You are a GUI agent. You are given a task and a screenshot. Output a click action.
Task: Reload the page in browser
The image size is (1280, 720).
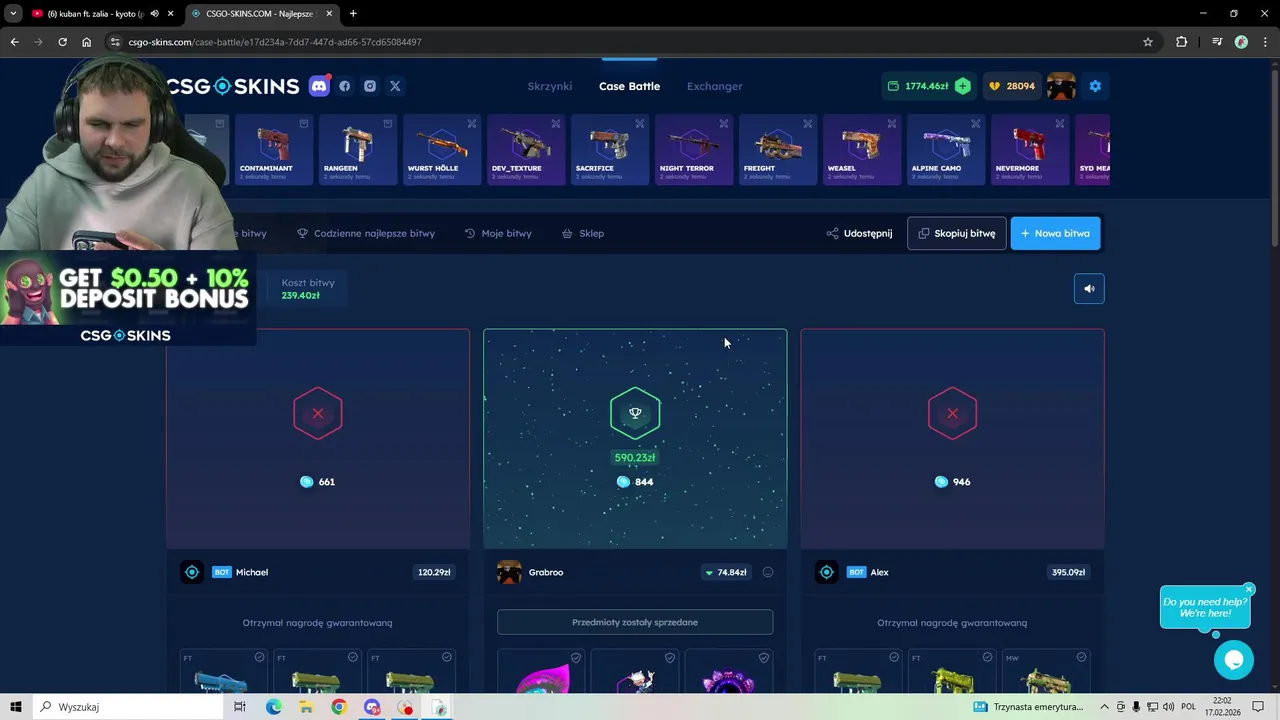pyautogui.click(x=62, y=42)
